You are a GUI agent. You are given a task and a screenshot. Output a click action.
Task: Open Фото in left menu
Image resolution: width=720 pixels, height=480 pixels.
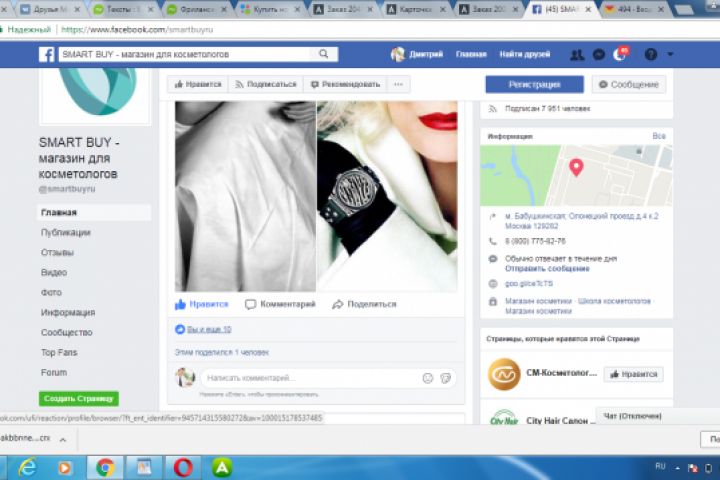[x=51, y=293]
